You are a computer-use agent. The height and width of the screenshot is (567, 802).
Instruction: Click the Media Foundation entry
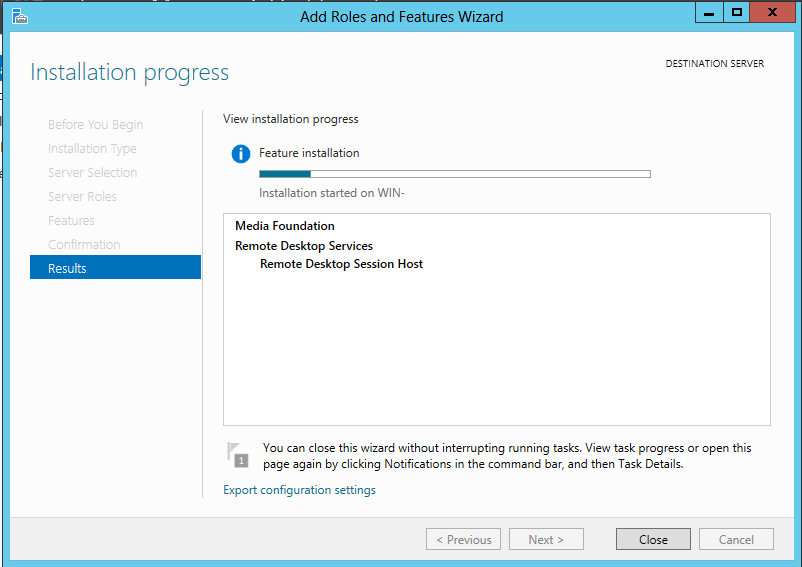[x=285, y=226]
